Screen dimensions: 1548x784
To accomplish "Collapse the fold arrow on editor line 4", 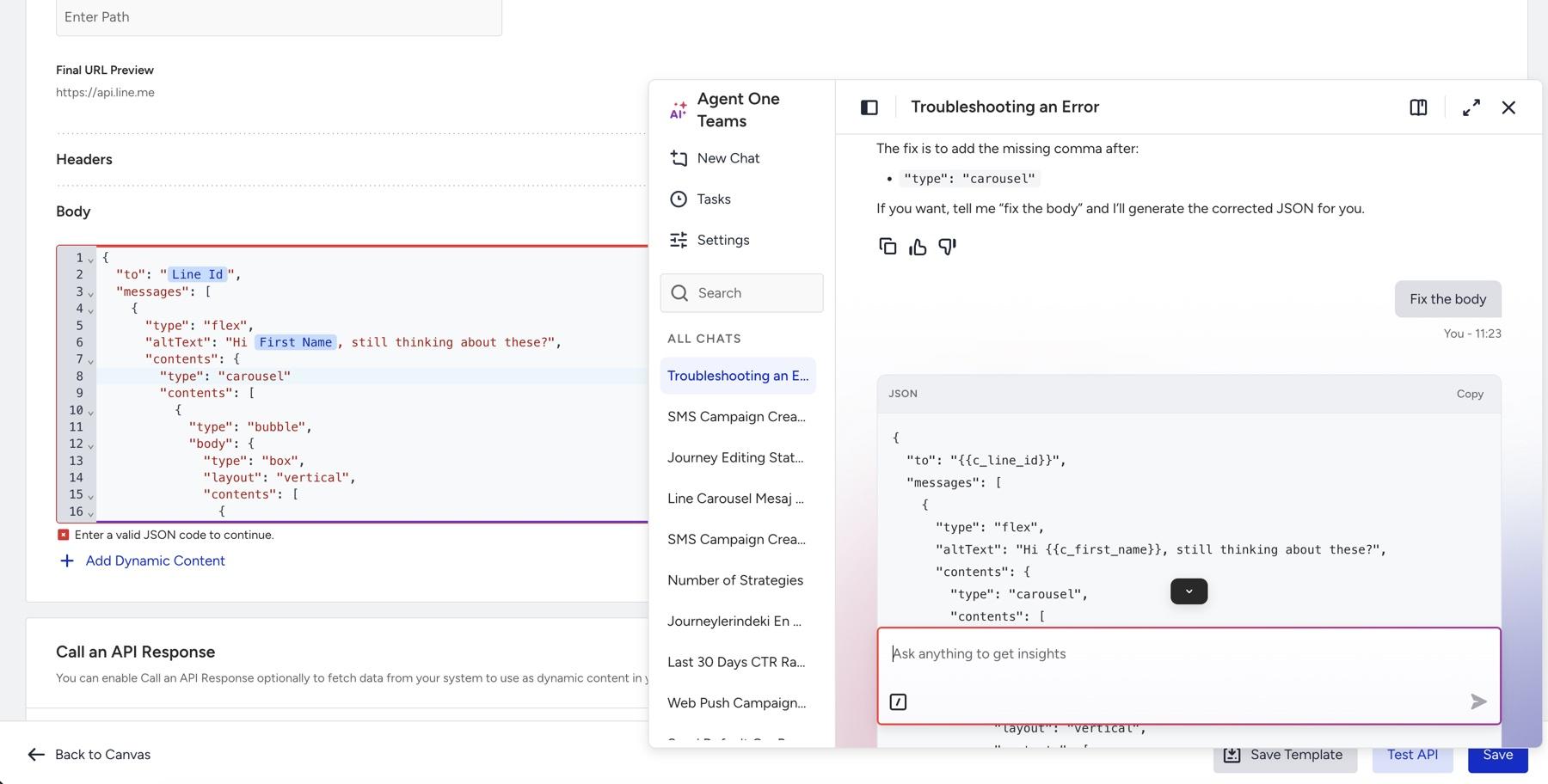I will [x=90, y=310].
